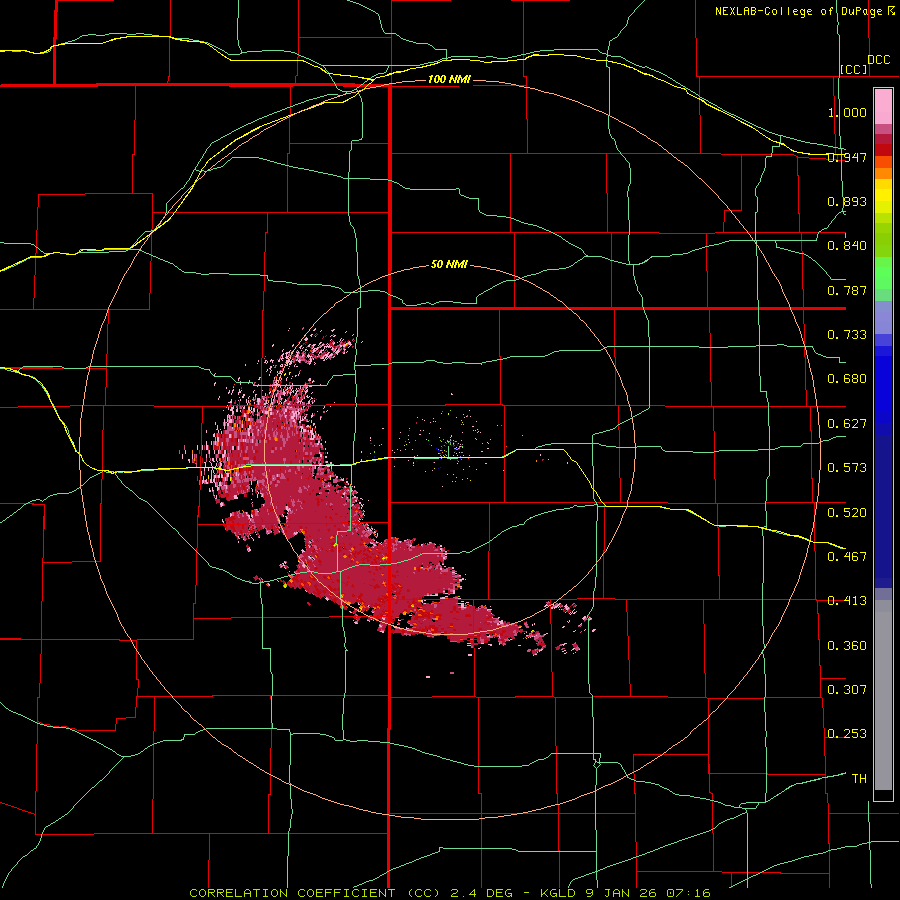The height and width of the screenshot is (900, 900).
Task: Click the 0.840 scale value
Action: (847, 246)
